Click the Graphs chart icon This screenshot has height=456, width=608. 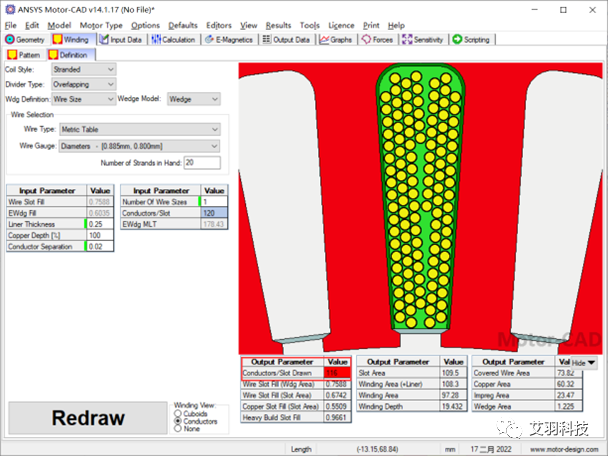click(324, 40)
